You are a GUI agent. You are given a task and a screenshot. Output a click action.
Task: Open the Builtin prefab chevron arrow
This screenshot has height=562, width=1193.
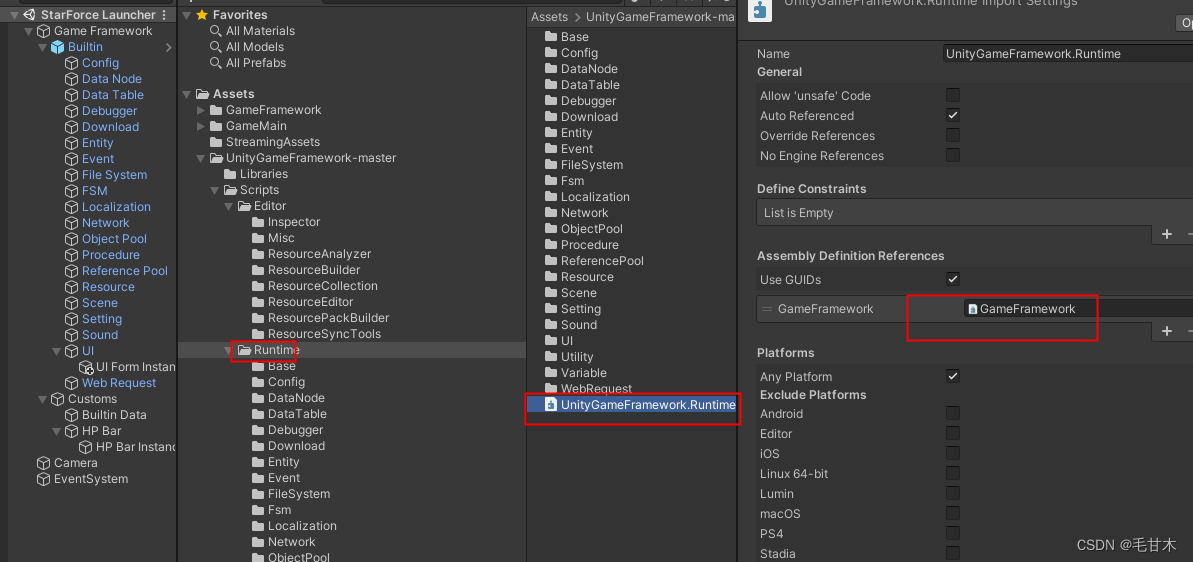168,47
